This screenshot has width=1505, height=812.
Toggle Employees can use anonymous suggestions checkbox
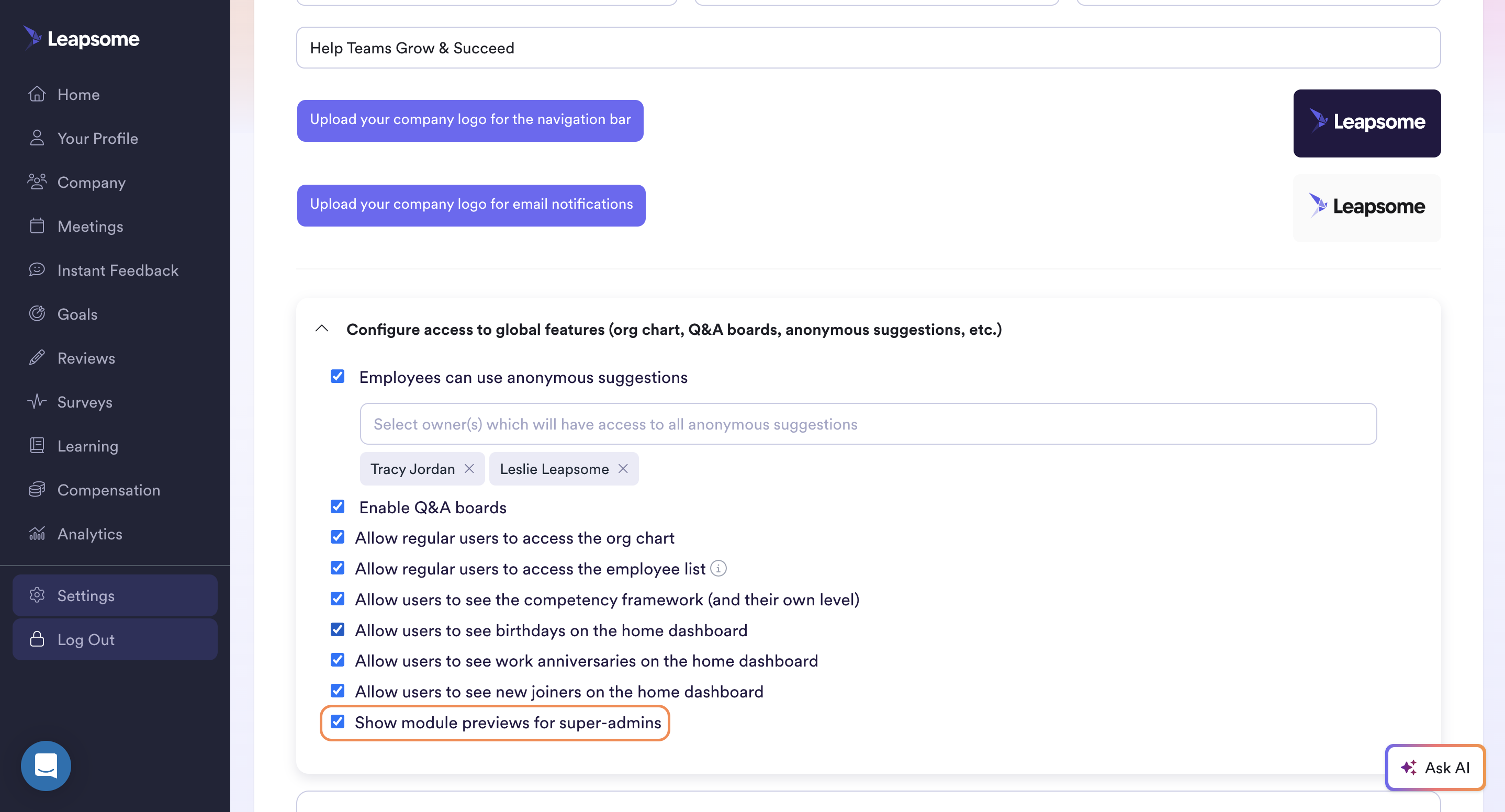pyautogui.click(x=338, y=376)
